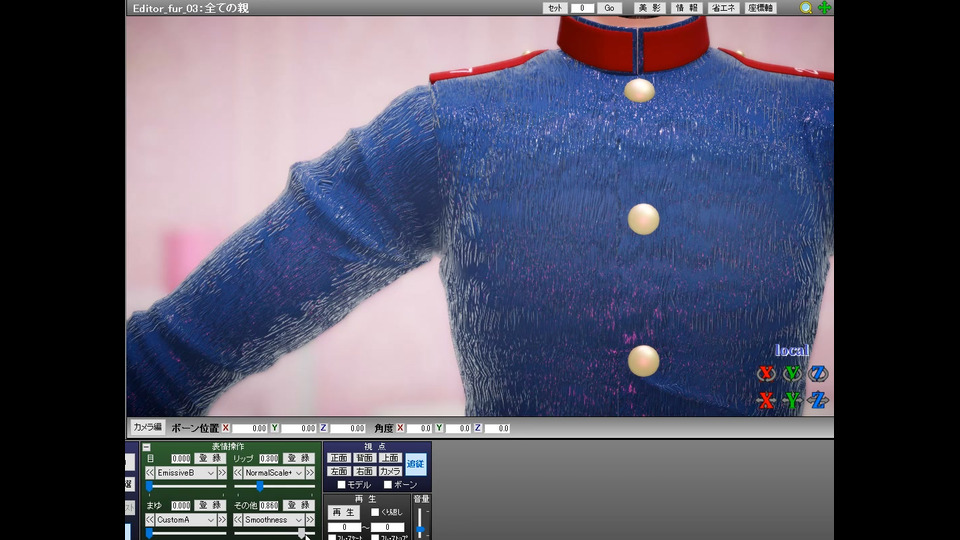This screenshot has width=960, height=540.
Task: Go to next other morph after Smoothness
Action: click(x=310, y=520)
